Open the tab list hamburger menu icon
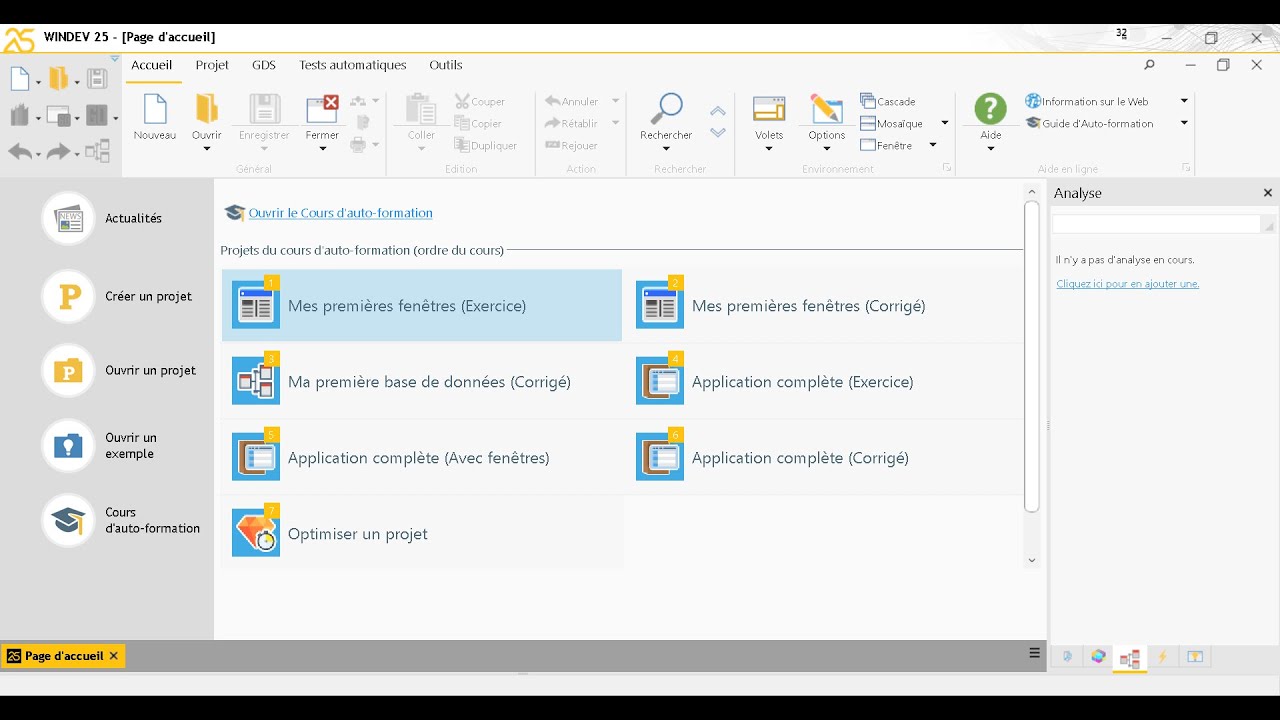This screenshot has height=720, width=1280. (1035, 653)
